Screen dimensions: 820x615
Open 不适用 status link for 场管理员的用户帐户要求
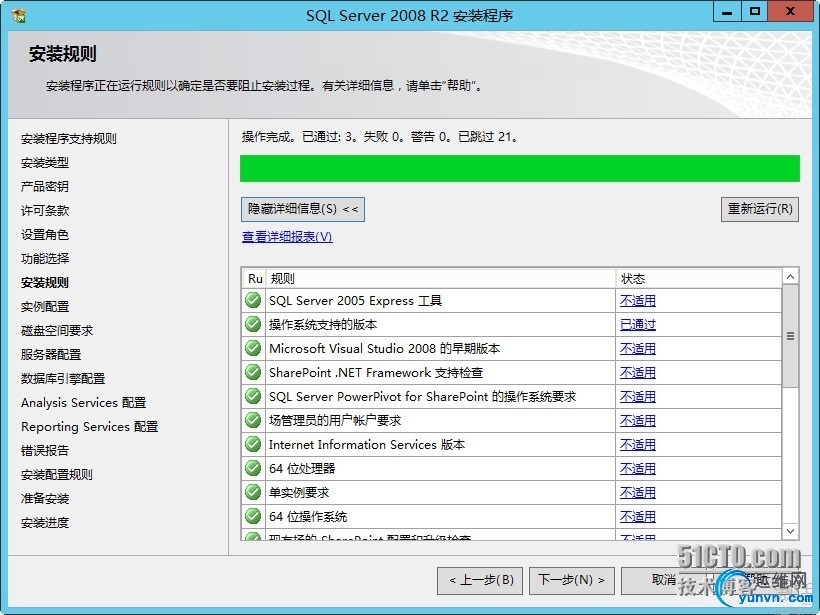(x=637, y=421)
